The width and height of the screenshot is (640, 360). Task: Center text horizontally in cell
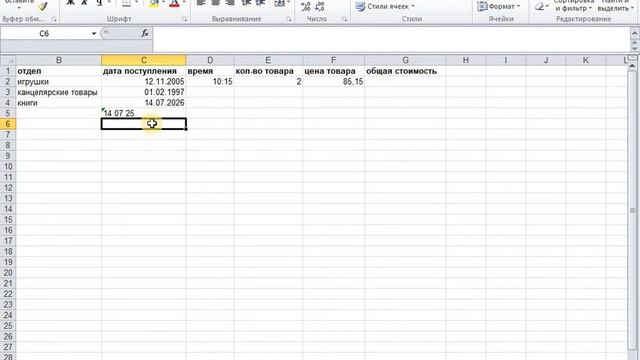(x=216, y=3)
